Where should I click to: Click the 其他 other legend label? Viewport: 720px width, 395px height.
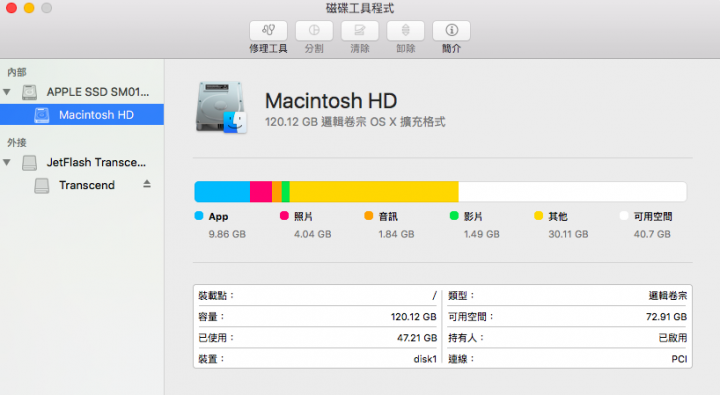(558, 216)
